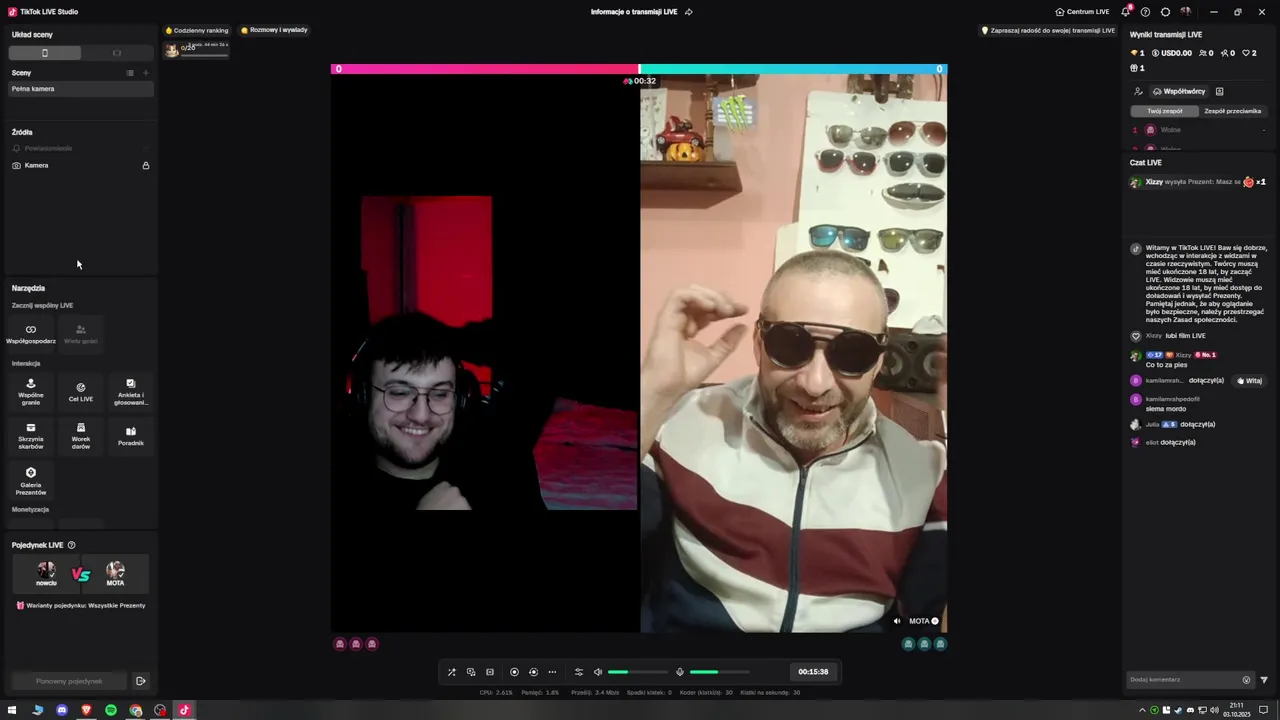The height and width of the screenshot is (720, 1280).
Task: Select the Kamera source row
Action: coord(81,165)
